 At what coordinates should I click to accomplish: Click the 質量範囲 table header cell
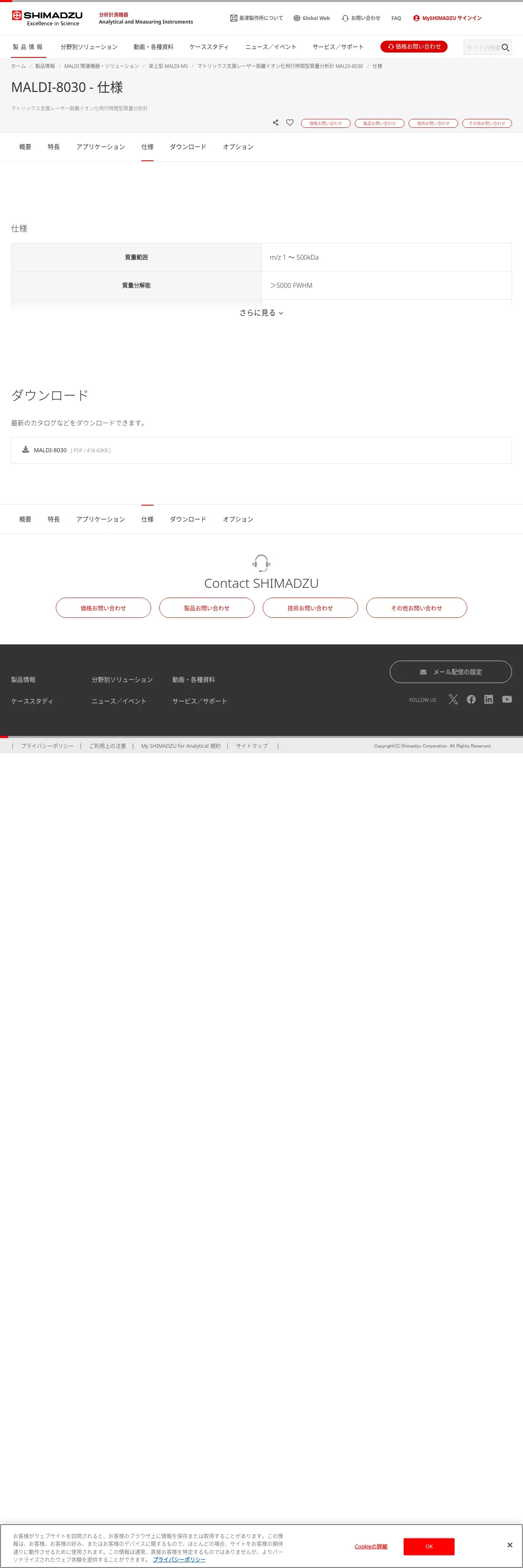(136, 258)
